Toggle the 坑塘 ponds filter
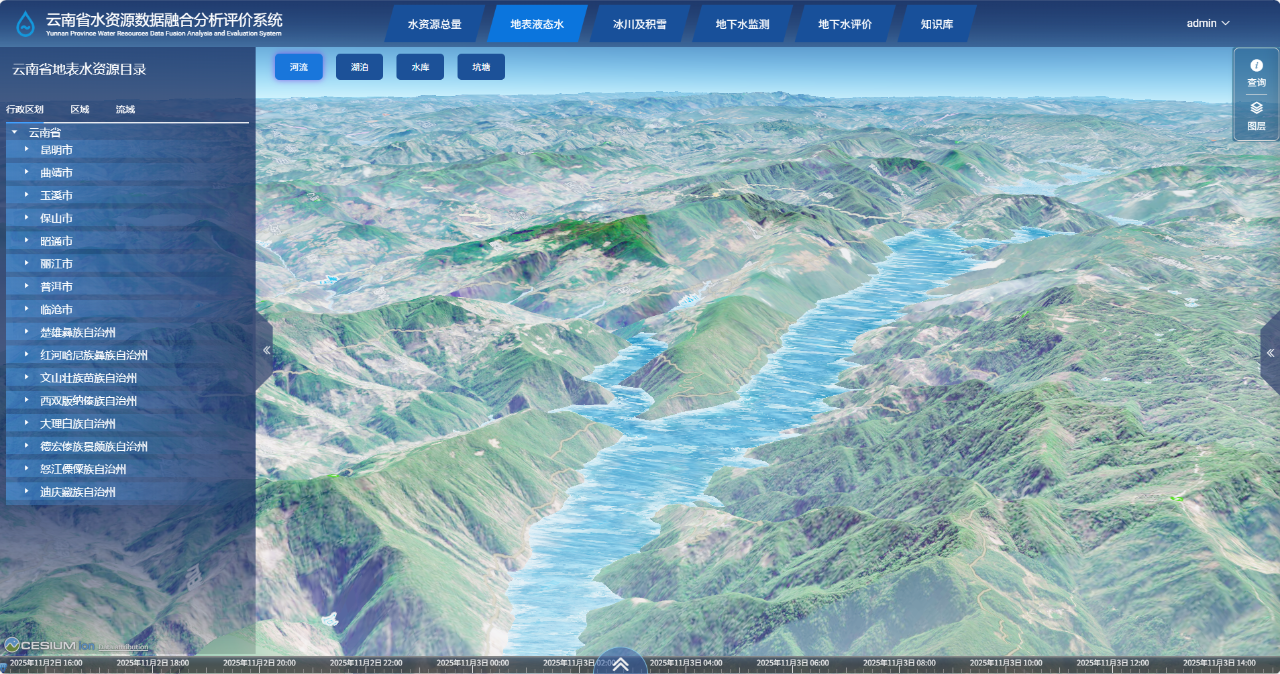Screen dimensions: 1280x674 (481, 67)
